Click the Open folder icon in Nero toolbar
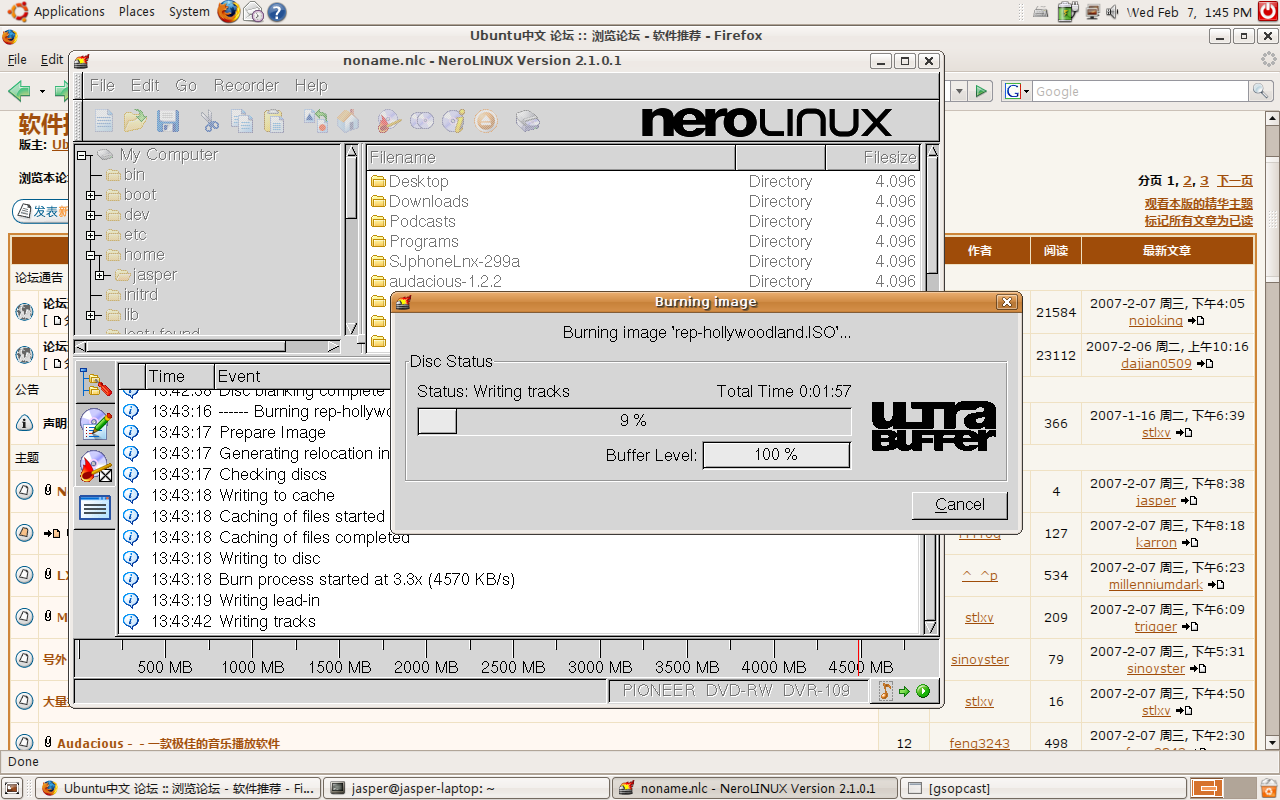Viewport: 1280px width, 800px height. (135, 122)
